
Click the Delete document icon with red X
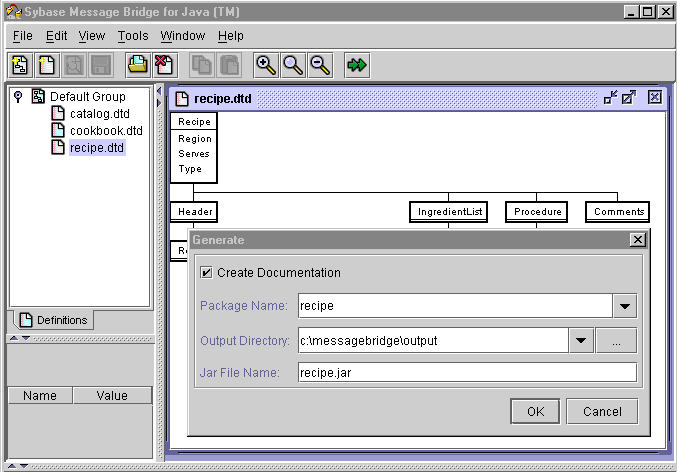point(164,65)
